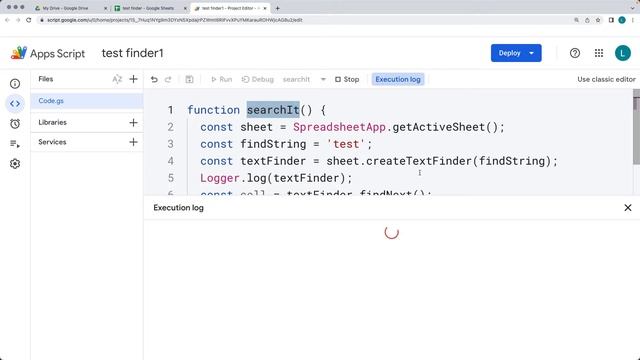Open the Triggers alarm clock icon
The image size is (640, 360).
pyautogui.click(x=15, y=124)
